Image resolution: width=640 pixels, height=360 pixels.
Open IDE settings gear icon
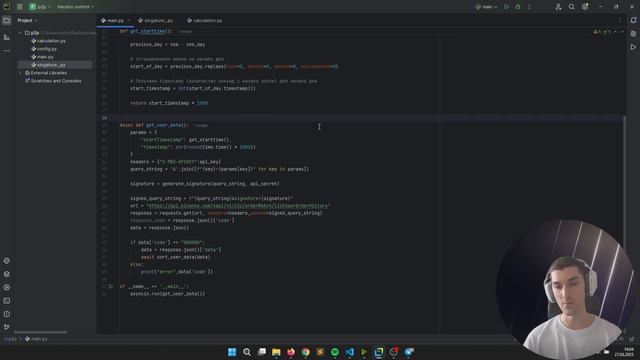(585, 7)
